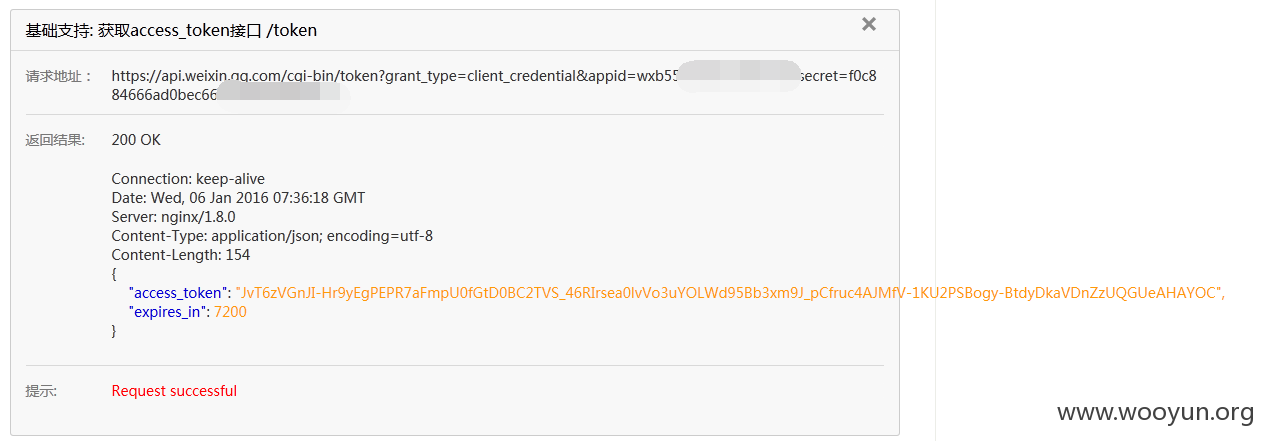This screenshot has width=1263, height=441.
Task: Click the Connection: keep-alive header line
Action: (x=188, y=179)
